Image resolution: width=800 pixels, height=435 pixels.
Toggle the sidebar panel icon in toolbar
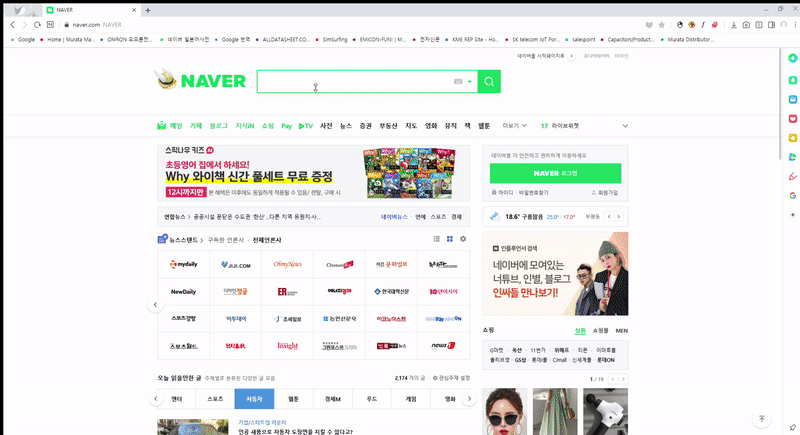pyautogui.click(x=771, y=24)
